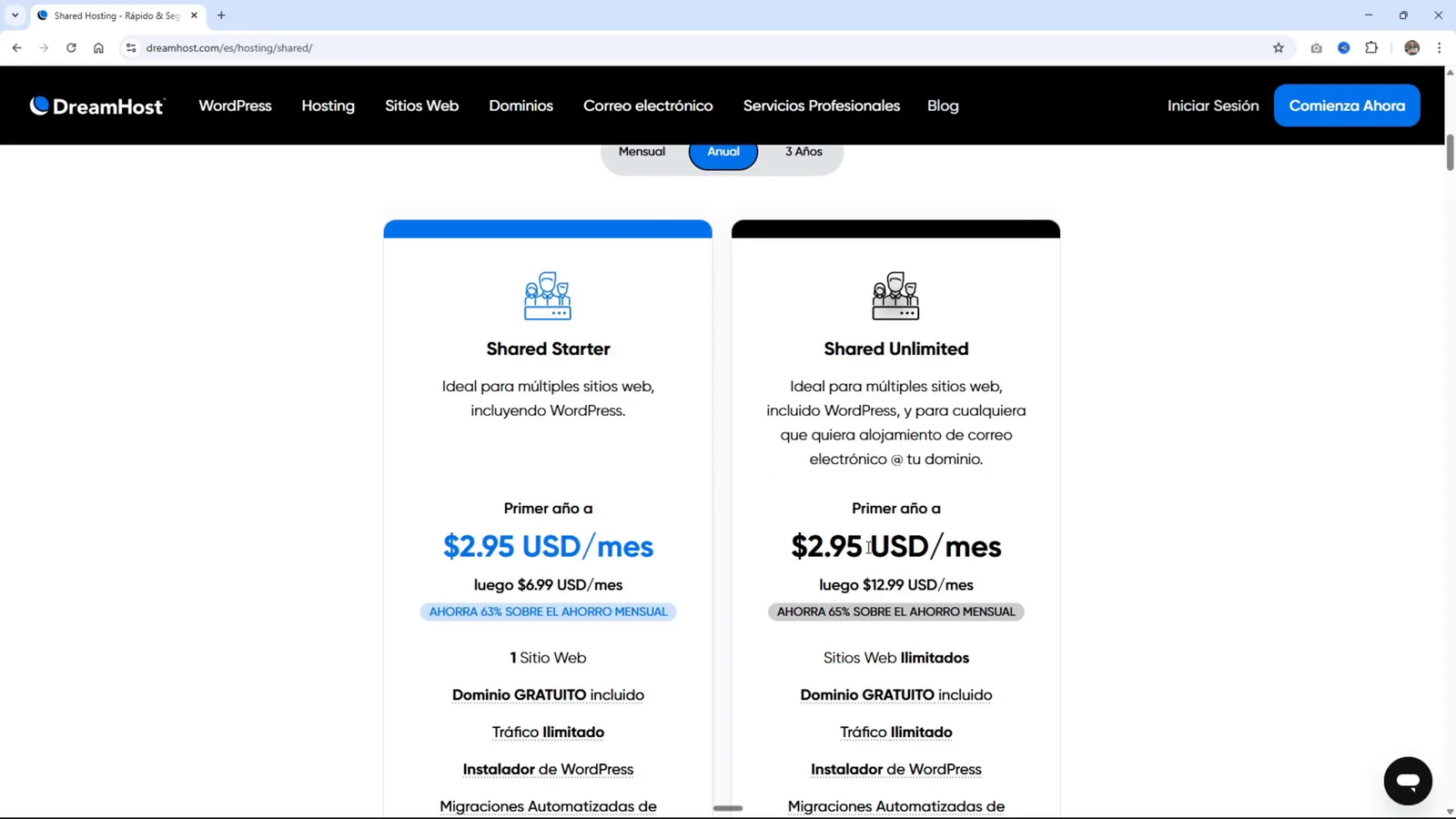This screenshot has height=819, width=1456.
Task: Click the page vertical scrollbar thumb
Action: click(x=1450, y=152)
